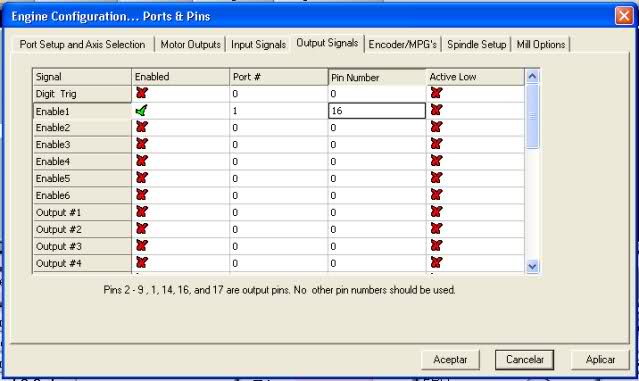The image size is (639, 381).
Task: Edit Port # cell for Output #1
Action: [278, 212]
